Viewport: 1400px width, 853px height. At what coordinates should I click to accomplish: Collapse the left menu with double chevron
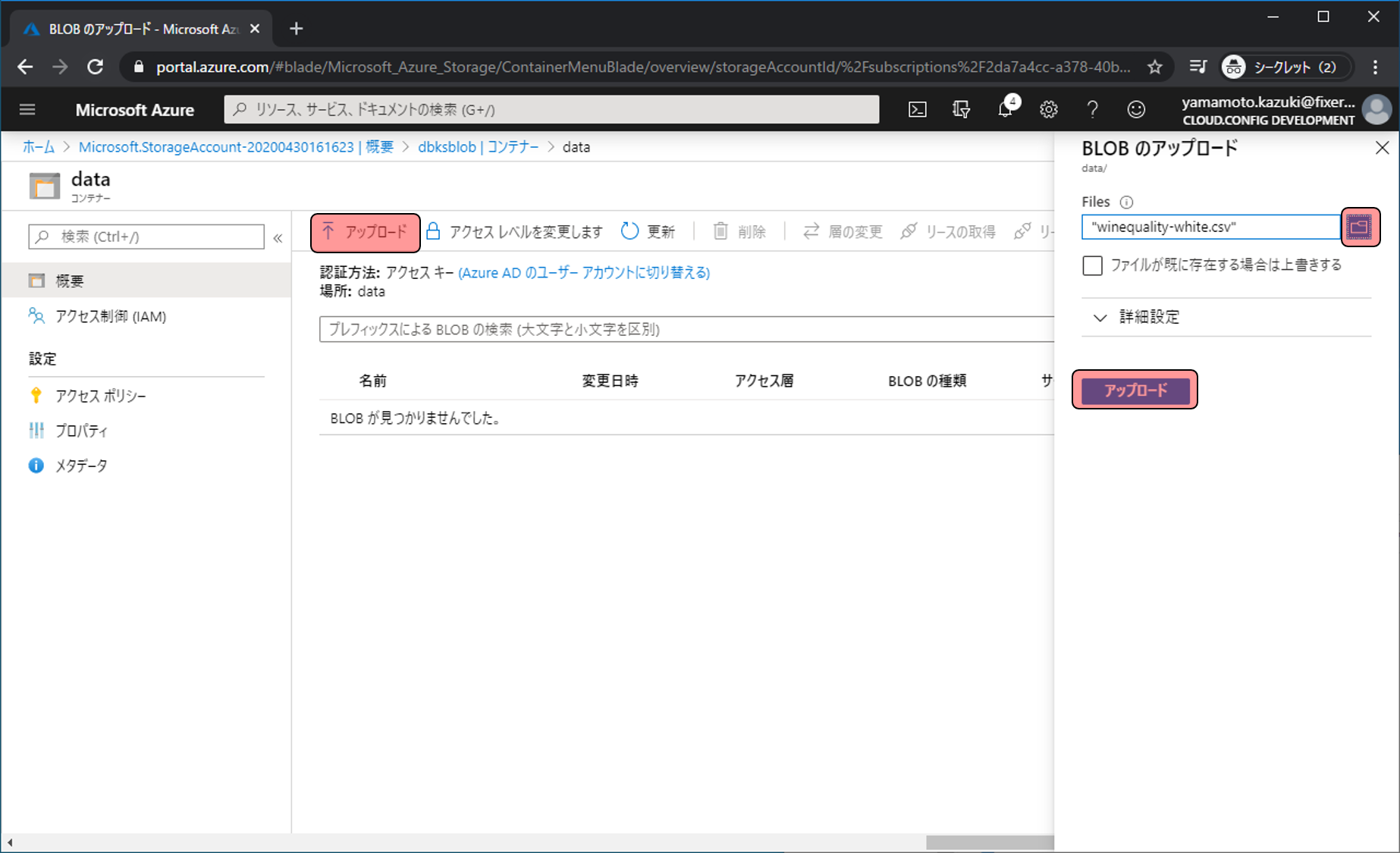pos(278,238)
